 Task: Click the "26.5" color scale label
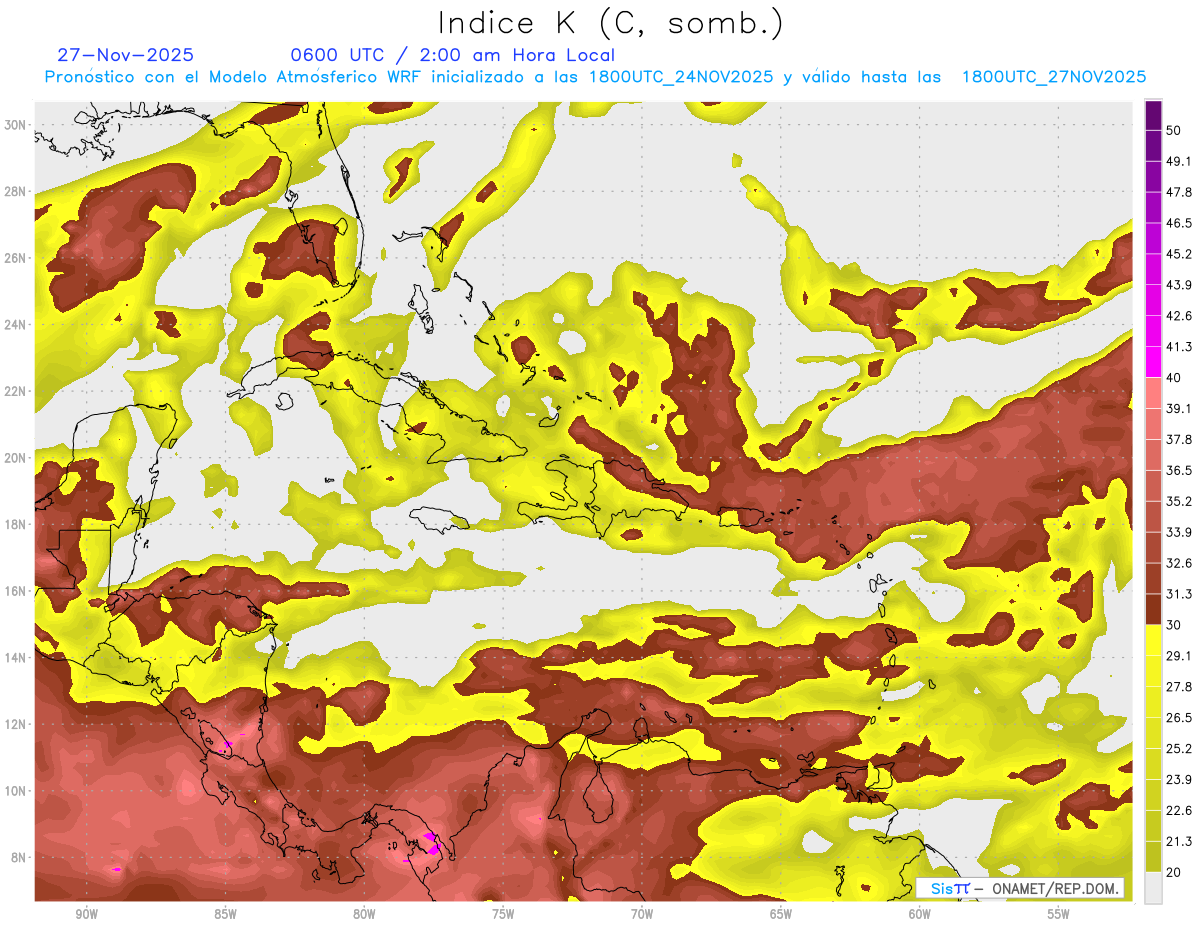(1179, 718)
